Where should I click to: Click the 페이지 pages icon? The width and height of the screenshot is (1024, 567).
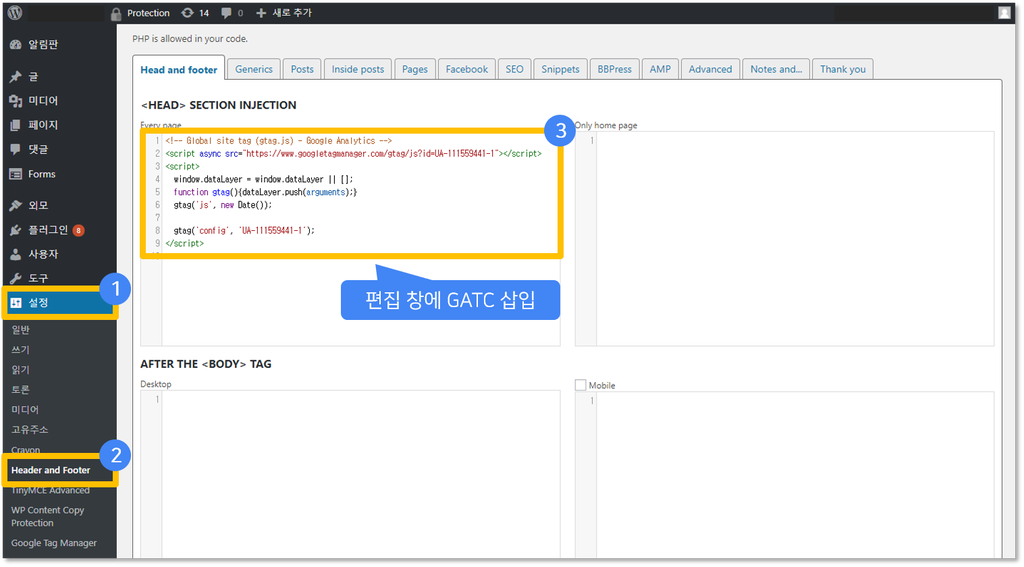tap(16, 125)
